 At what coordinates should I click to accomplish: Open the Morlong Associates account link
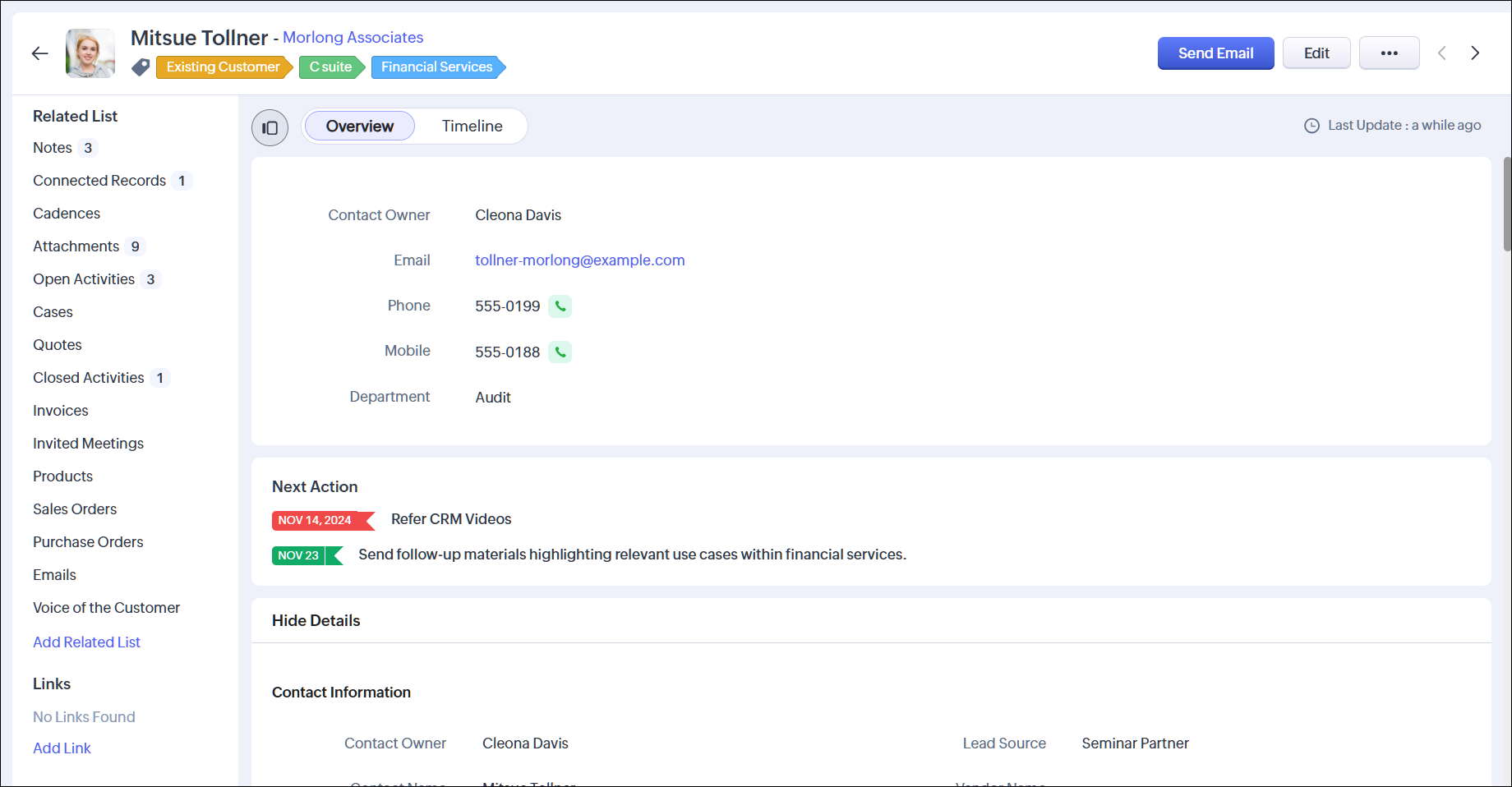point(353,38)
